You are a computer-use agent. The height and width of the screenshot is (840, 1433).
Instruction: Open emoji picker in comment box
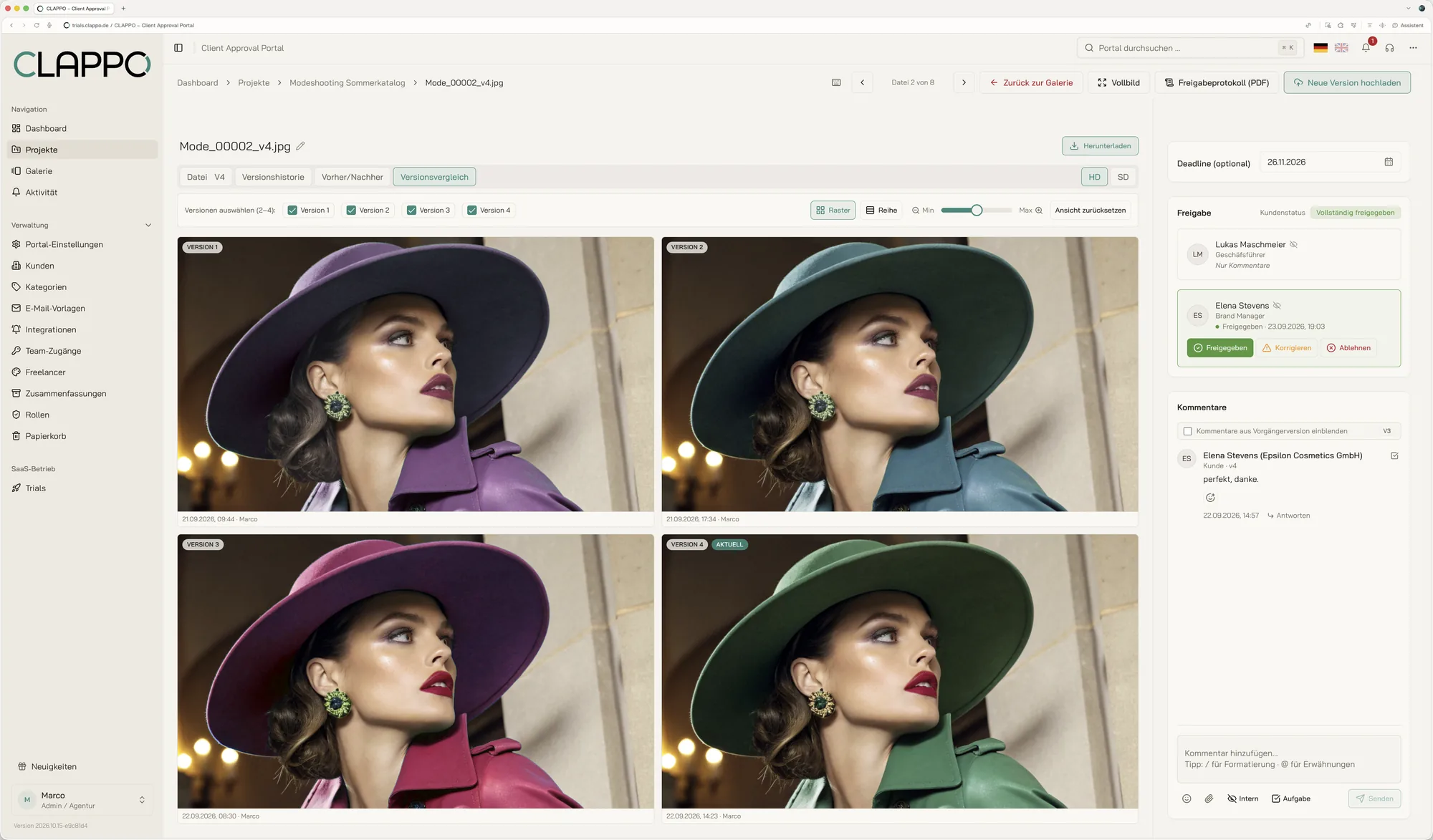(x=1187, y=798)
